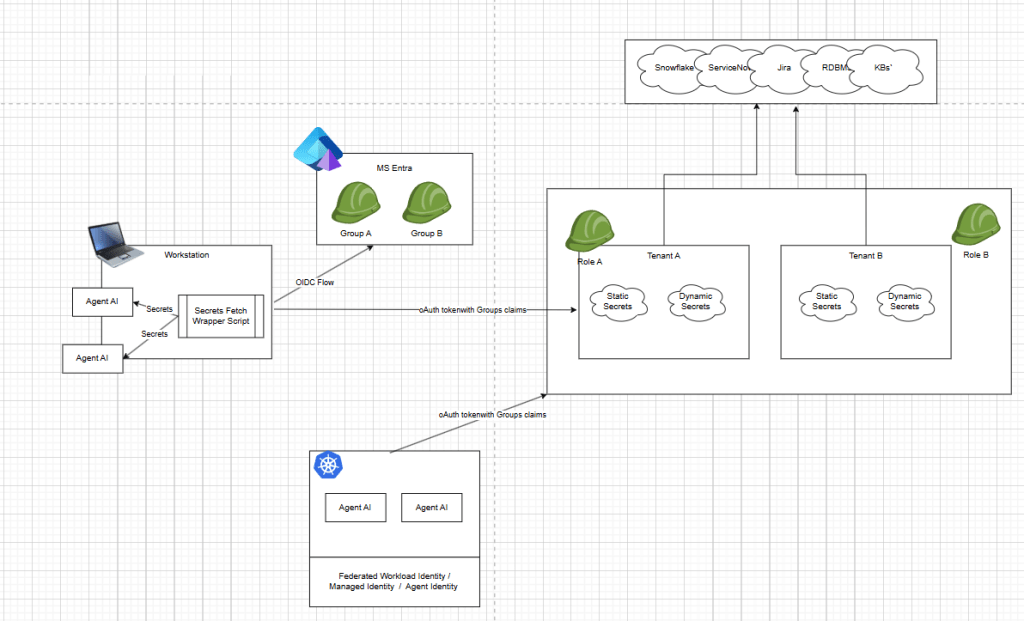Image resolution: width=1024 pixels, height=621 pixels.
Task: Click the Kubernetes wheel icon
Action: pos(328,466)
